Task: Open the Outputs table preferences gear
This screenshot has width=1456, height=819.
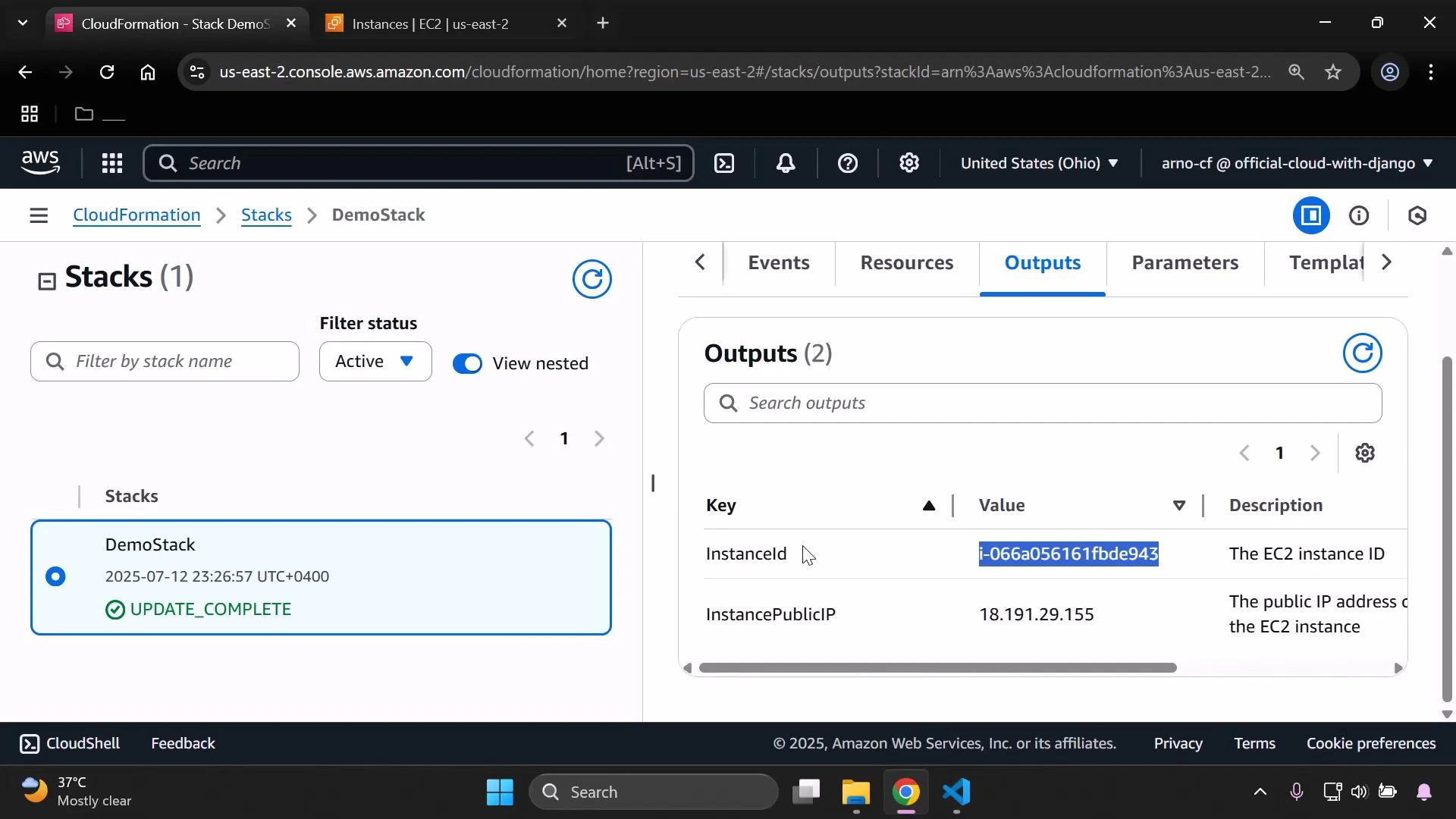Action: (1365, 453)
